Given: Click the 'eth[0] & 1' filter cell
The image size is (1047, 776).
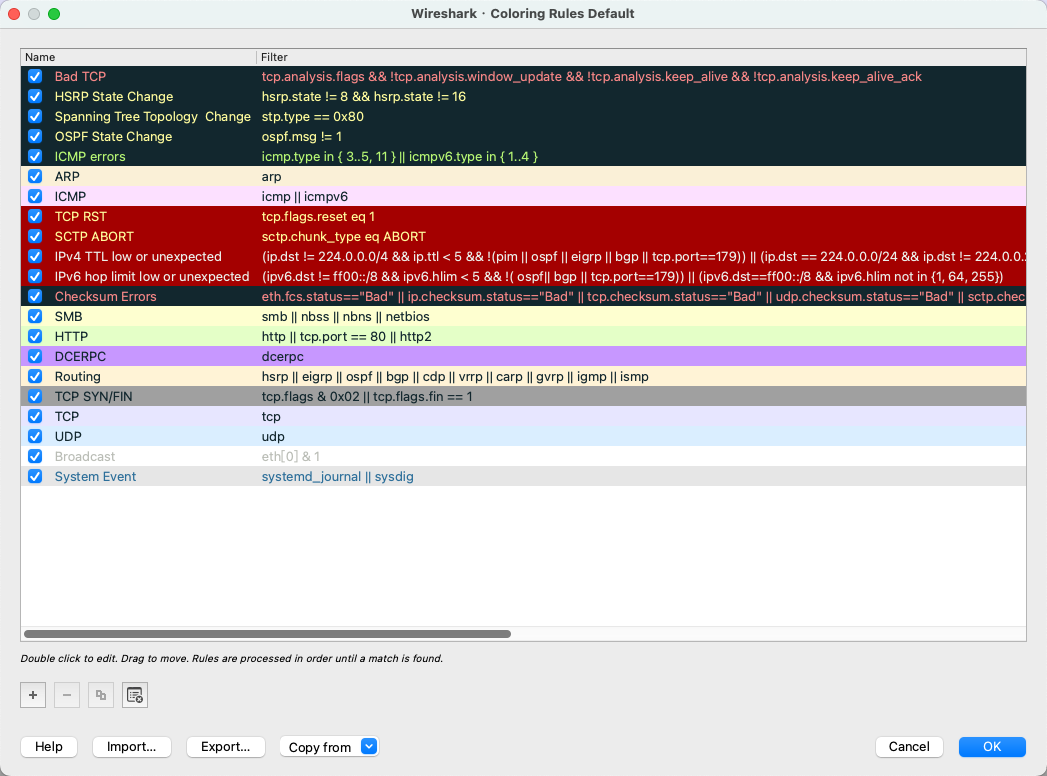Looking at the screenshot, I should (290, 457).
